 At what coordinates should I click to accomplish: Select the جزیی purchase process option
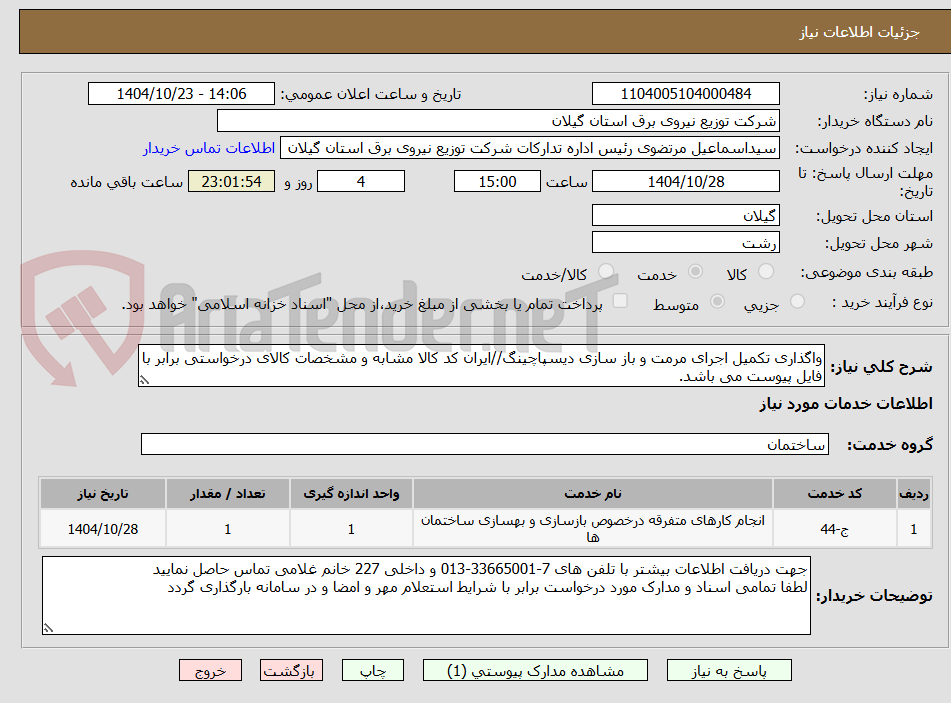797,301
